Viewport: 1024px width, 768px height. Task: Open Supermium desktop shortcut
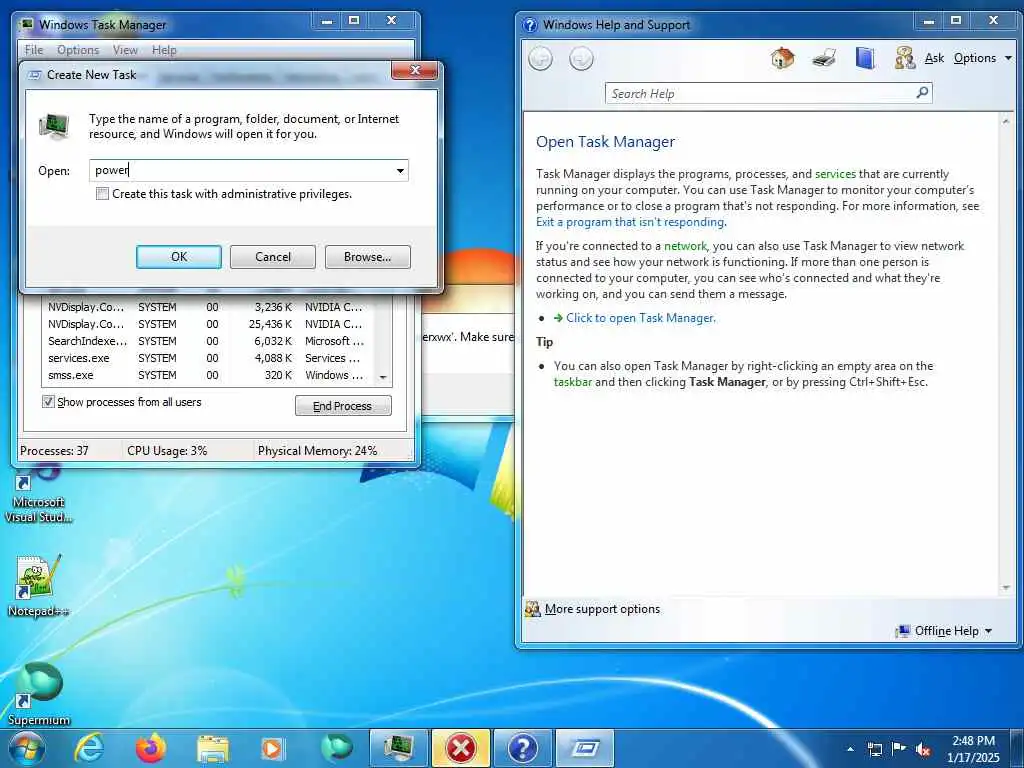[39, 694]
